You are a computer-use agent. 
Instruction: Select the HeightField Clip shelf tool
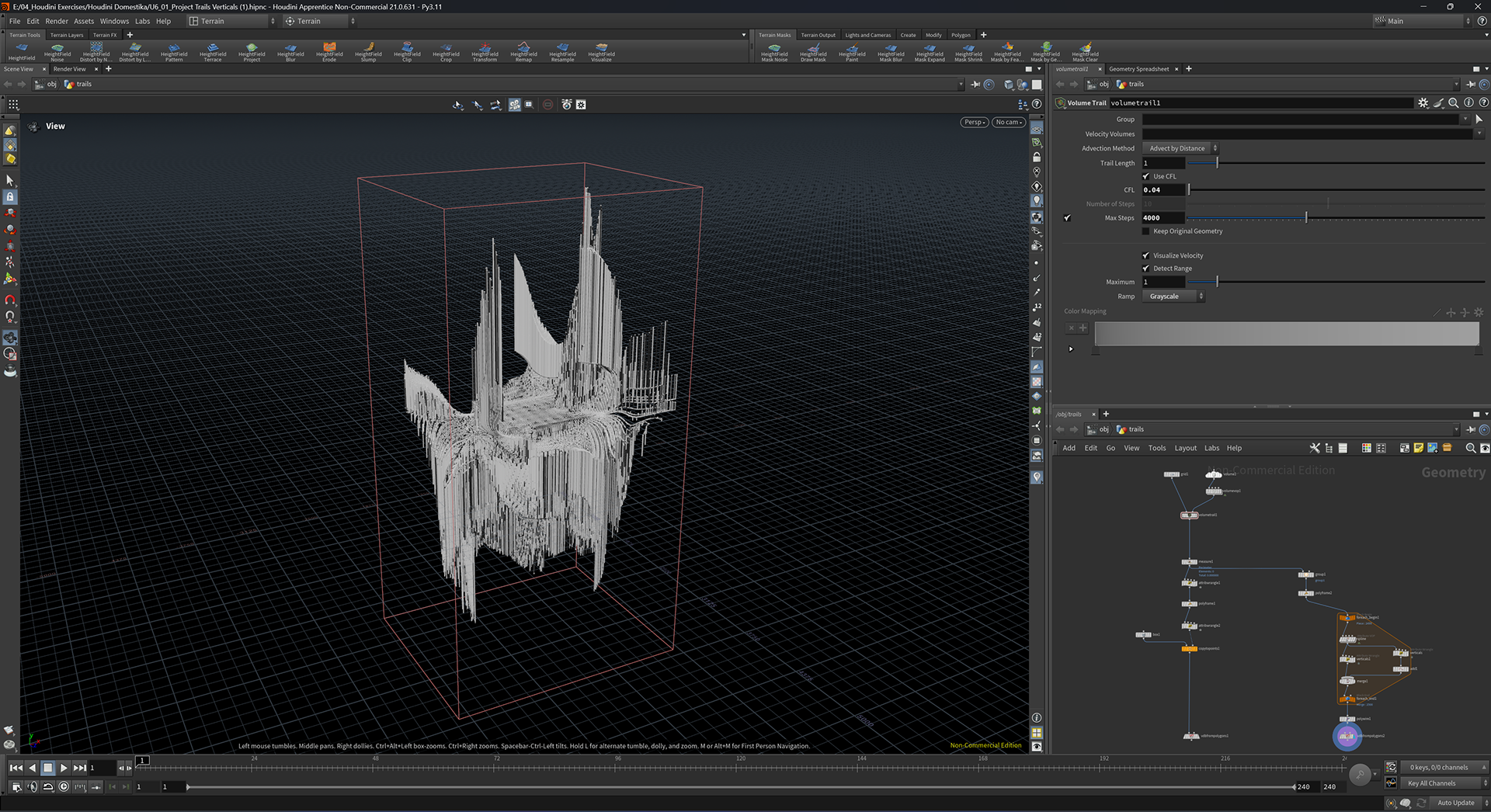(407, 52)
